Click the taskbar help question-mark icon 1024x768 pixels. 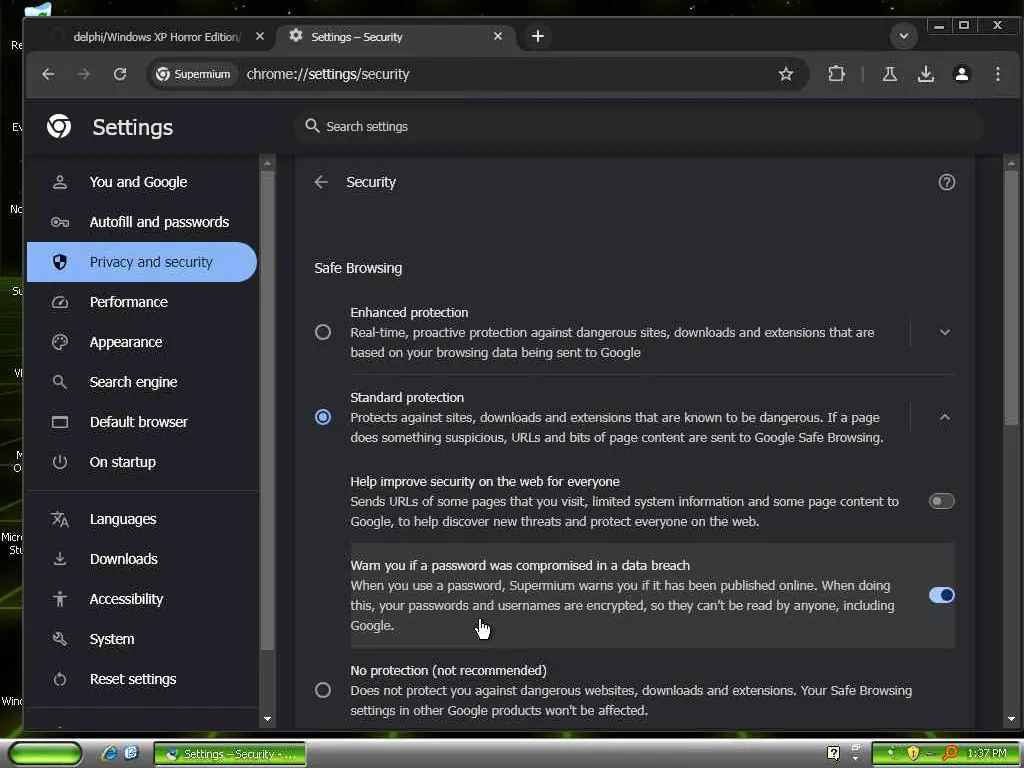(833, 754)
